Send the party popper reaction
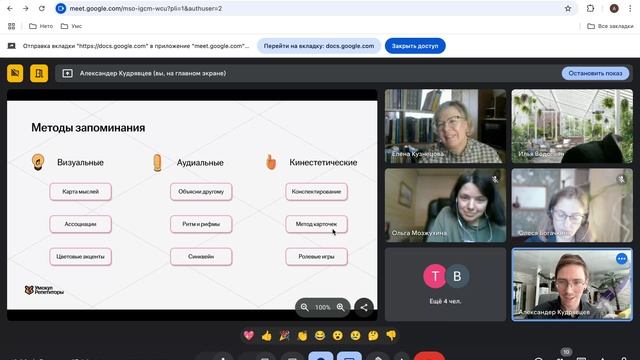Viewport: 640px width, 360px height. (x=284, y=336)
